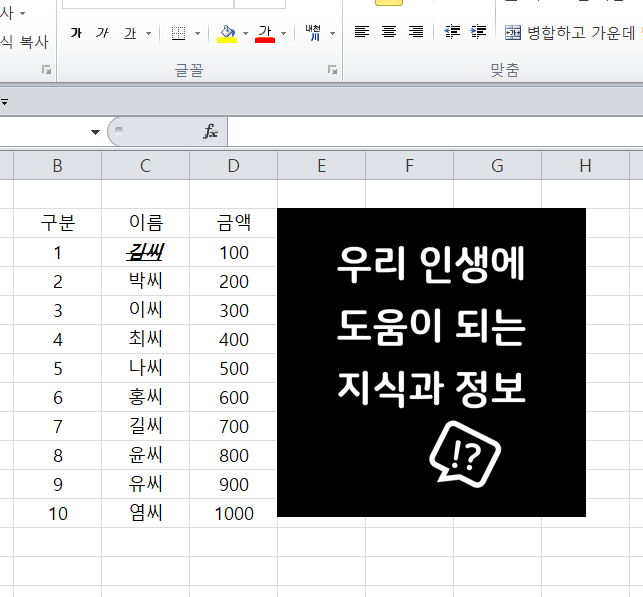Select cell with amount 1000
643x597 pixels.
[x=233, y=513]
